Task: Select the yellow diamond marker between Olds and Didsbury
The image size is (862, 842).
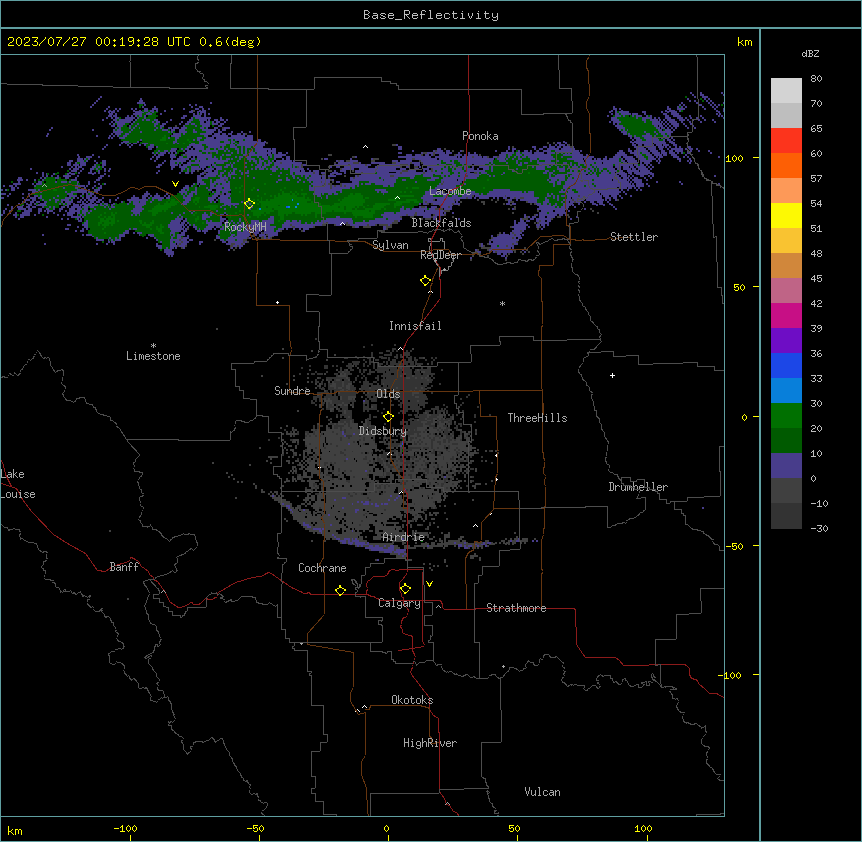Action: (x=389, y=417)
